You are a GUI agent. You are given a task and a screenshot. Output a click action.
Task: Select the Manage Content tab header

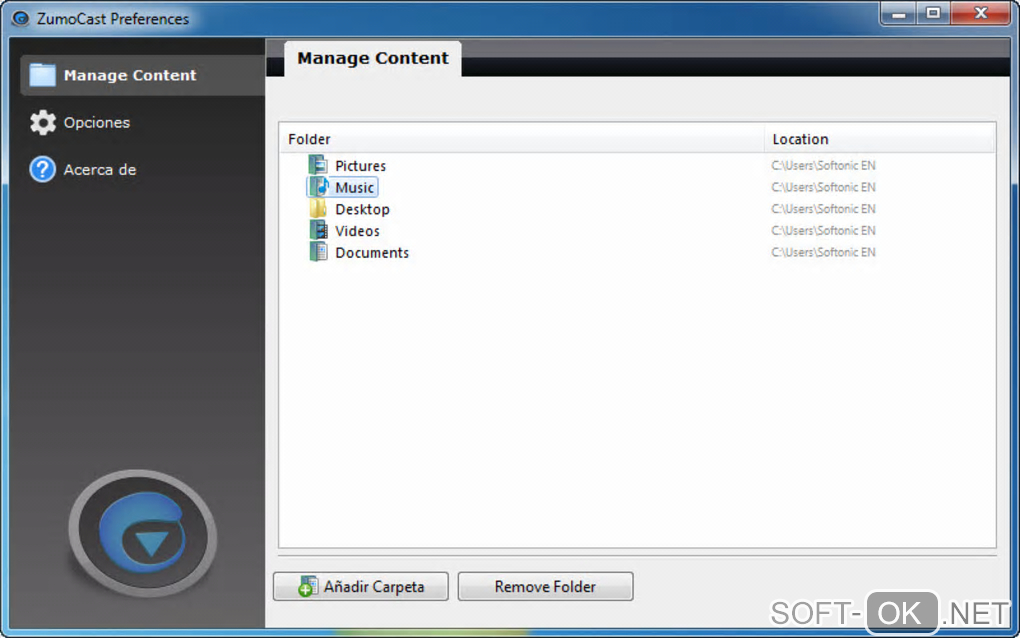[373, 59]
